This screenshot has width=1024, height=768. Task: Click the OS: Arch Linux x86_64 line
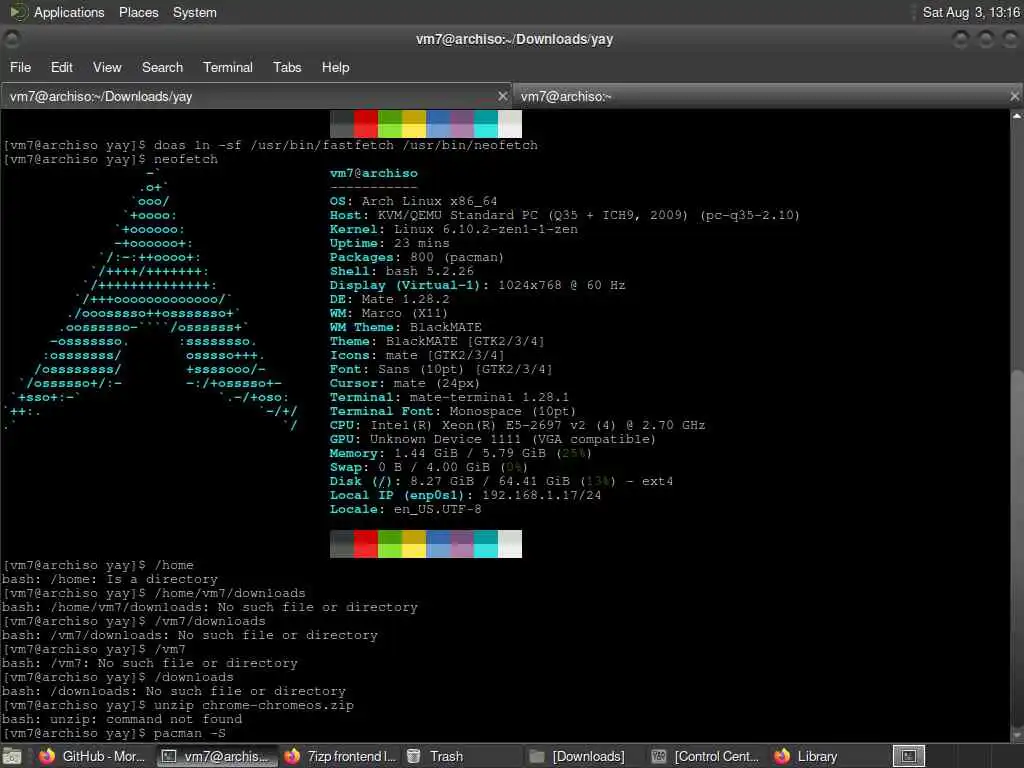(413, 201)
